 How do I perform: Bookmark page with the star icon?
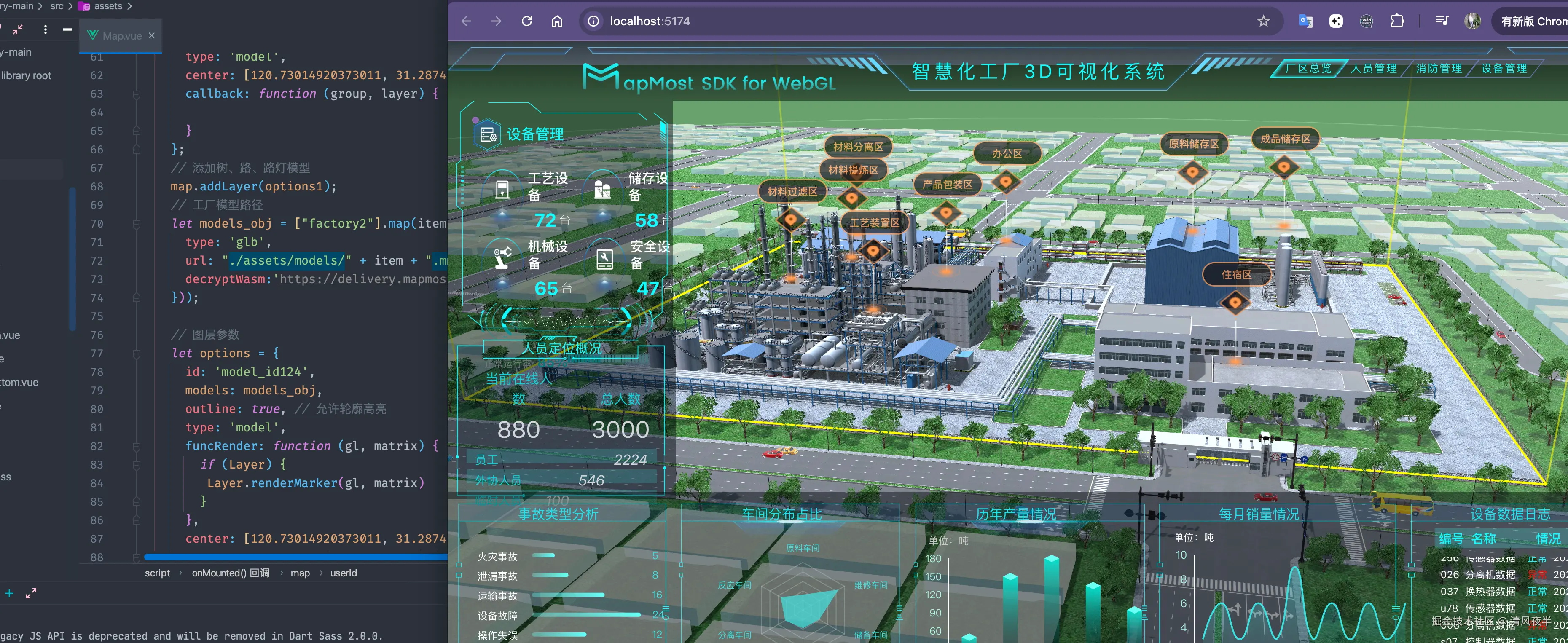pos(1264,21)
